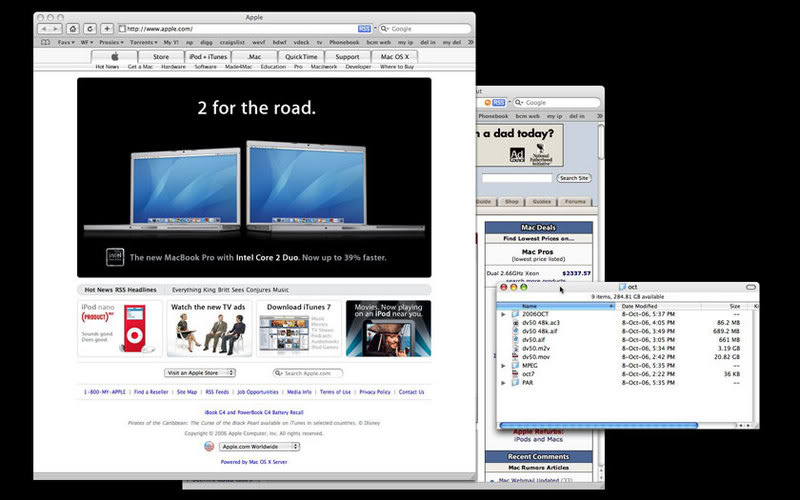Select the MPEG folder icon
Viewport: 800px width, 500px height.
[515, 365]
